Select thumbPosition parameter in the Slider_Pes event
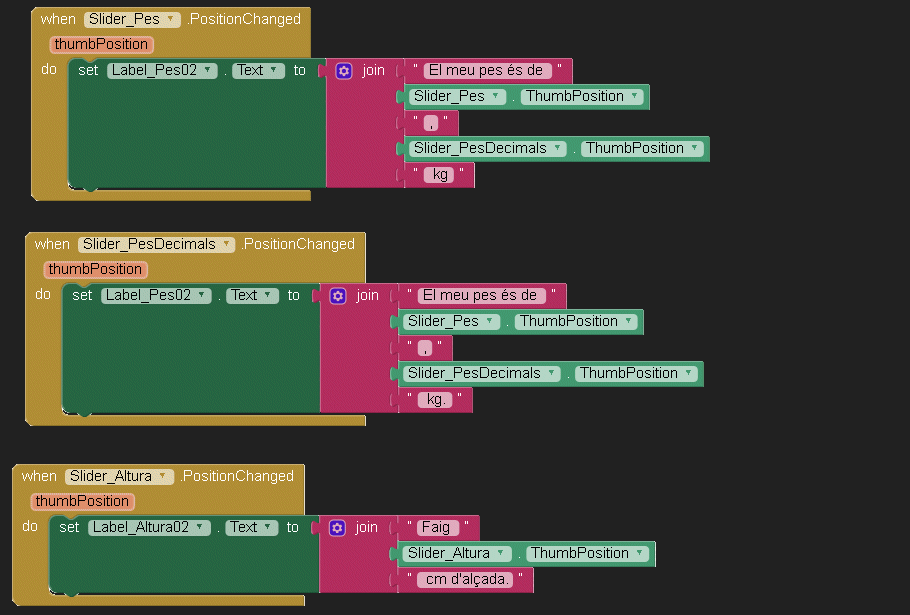Viewport: 910px width, 615px height. coord(102,44)
